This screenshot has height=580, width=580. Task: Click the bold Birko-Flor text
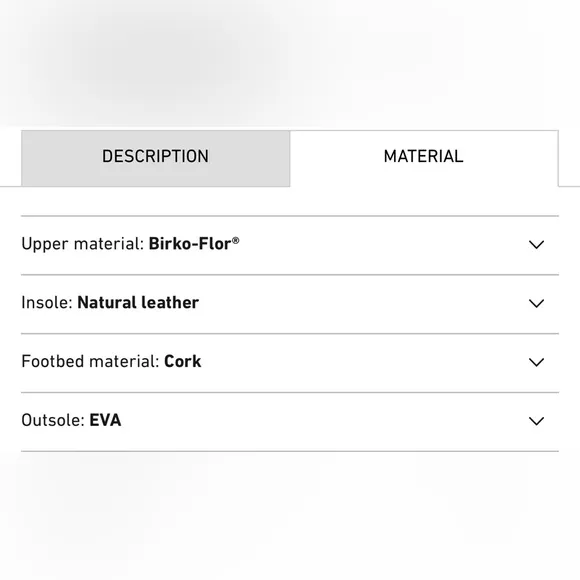(190, 244)
